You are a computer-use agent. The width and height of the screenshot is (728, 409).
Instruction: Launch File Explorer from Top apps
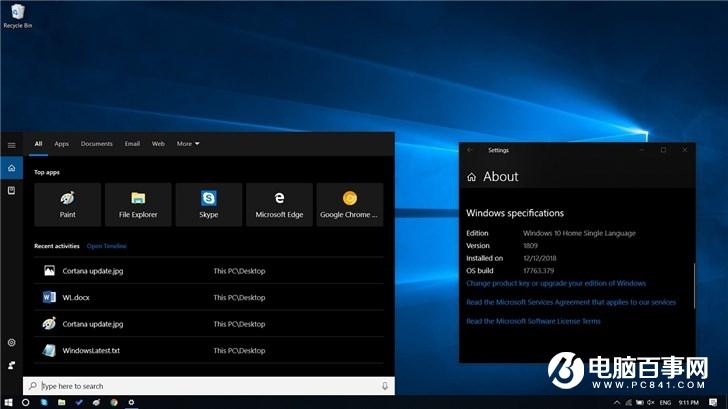[x=138, y=205]
